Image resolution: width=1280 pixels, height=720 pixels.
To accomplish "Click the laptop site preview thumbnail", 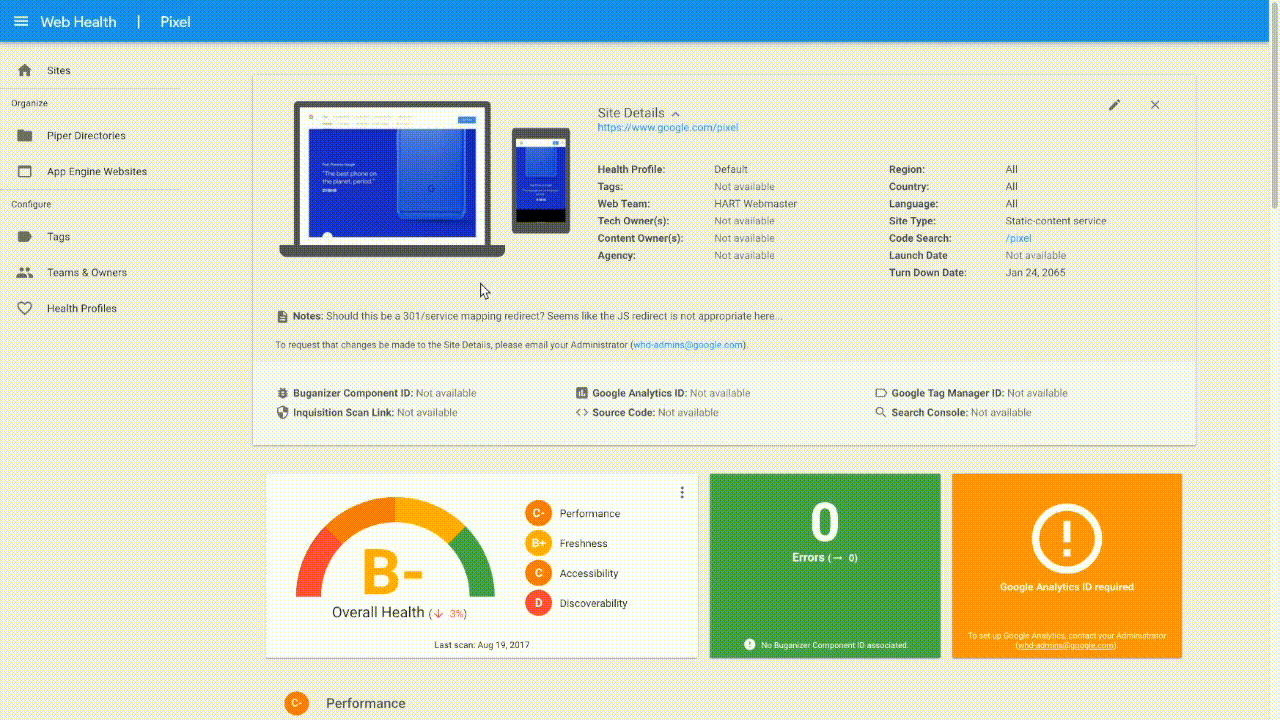I will [392, 179].
